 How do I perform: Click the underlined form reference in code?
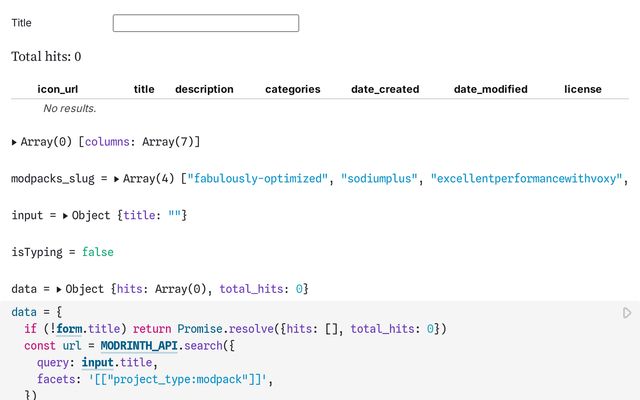pyautogui.click(x=69, y=329)
